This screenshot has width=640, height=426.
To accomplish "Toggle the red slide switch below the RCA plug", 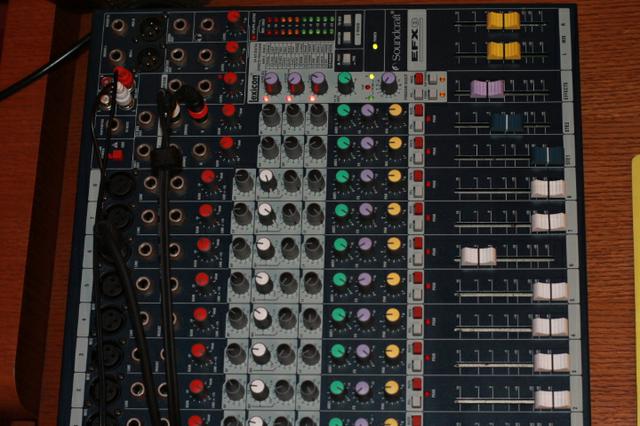I will click(116, 154).
